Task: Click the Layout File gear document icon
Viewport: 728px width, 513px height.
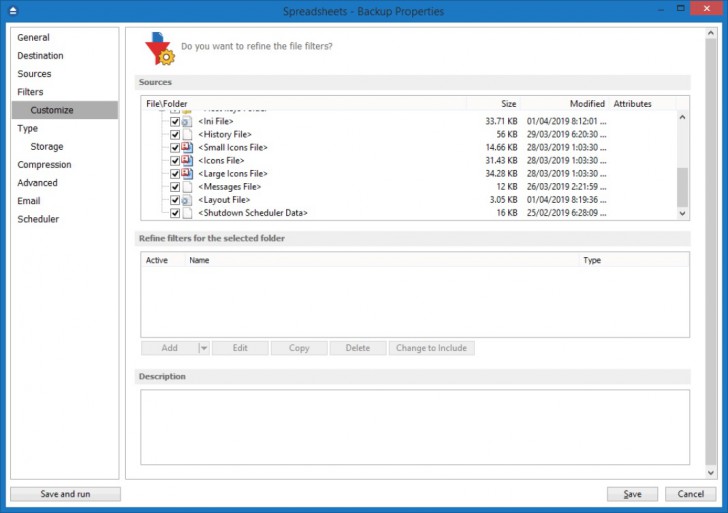Action: pyautogui.click(x=187, y=200)
